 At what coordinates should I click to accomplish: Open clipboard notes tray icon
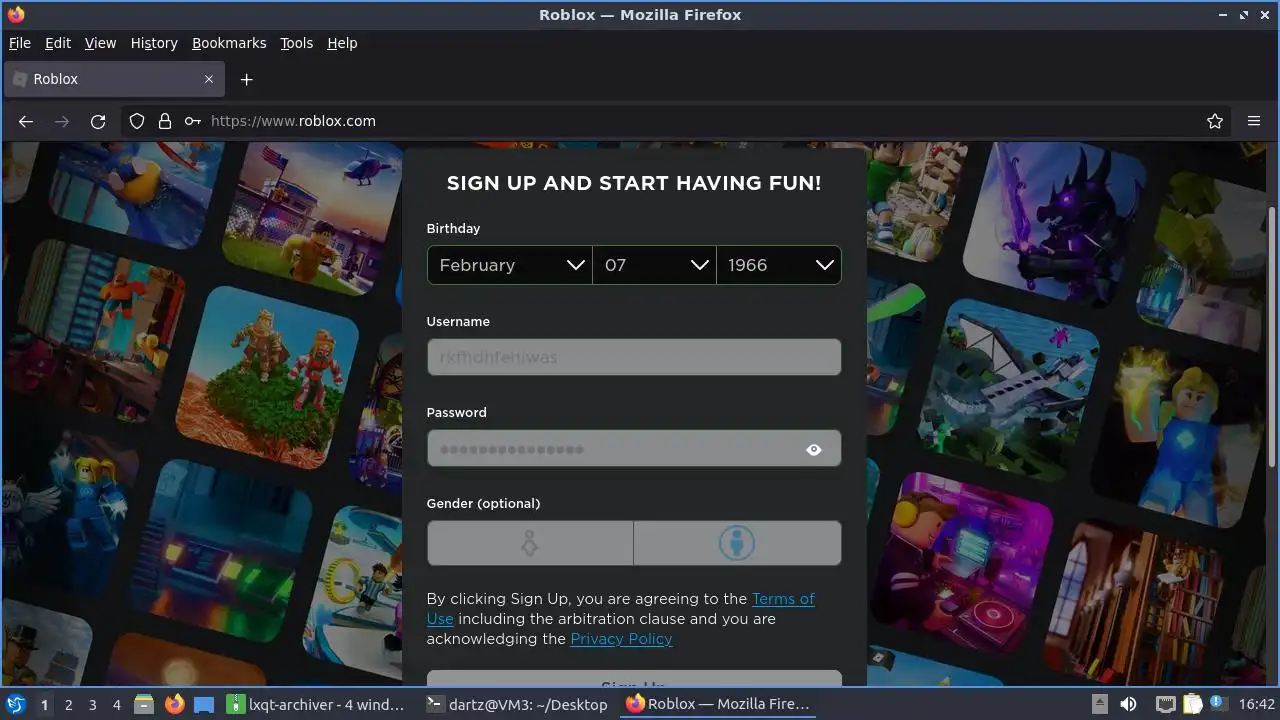tap(1193, 704)
